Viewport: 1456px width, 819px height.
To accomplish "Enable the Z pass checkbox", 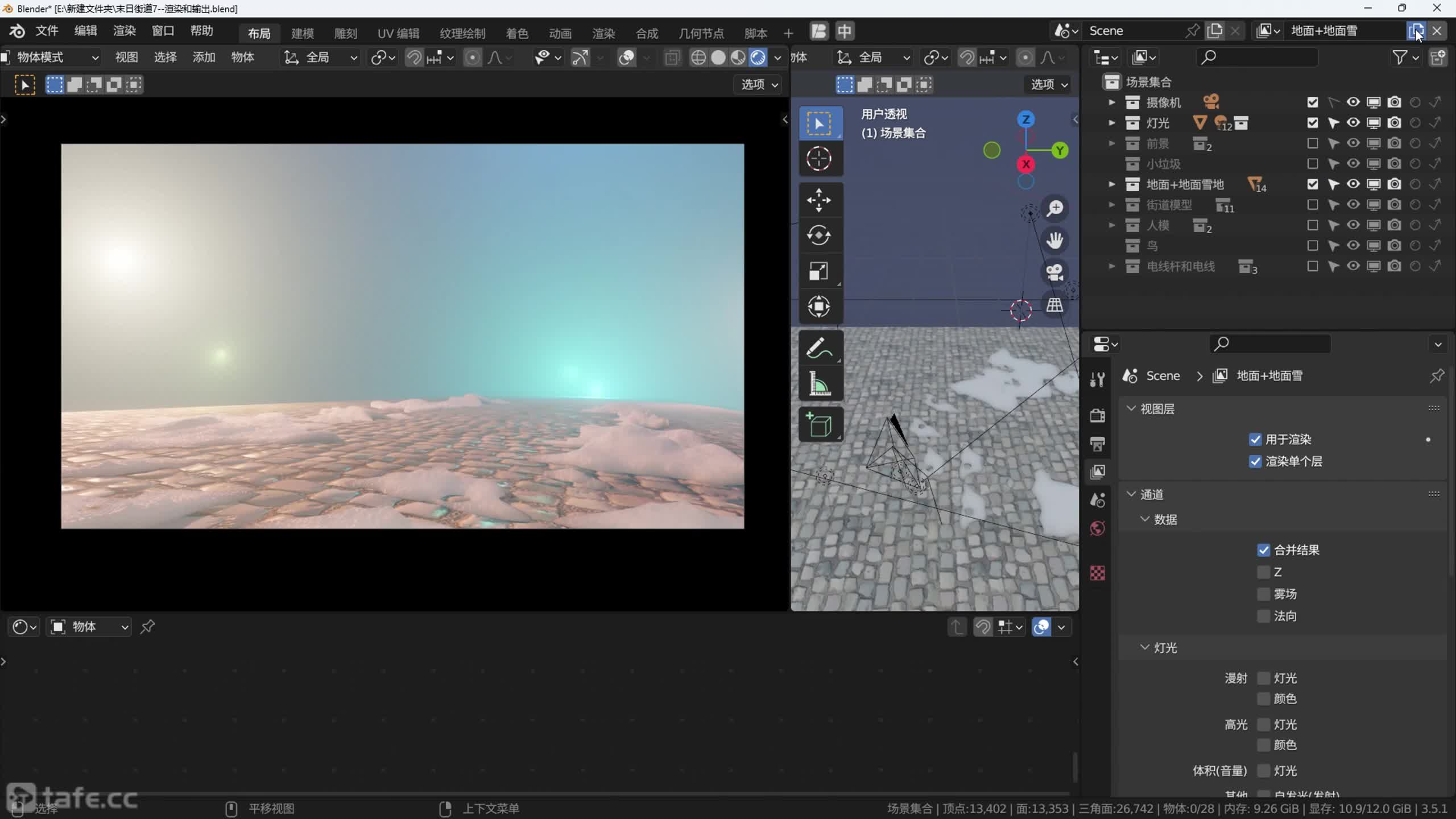I will point(1263,572).
